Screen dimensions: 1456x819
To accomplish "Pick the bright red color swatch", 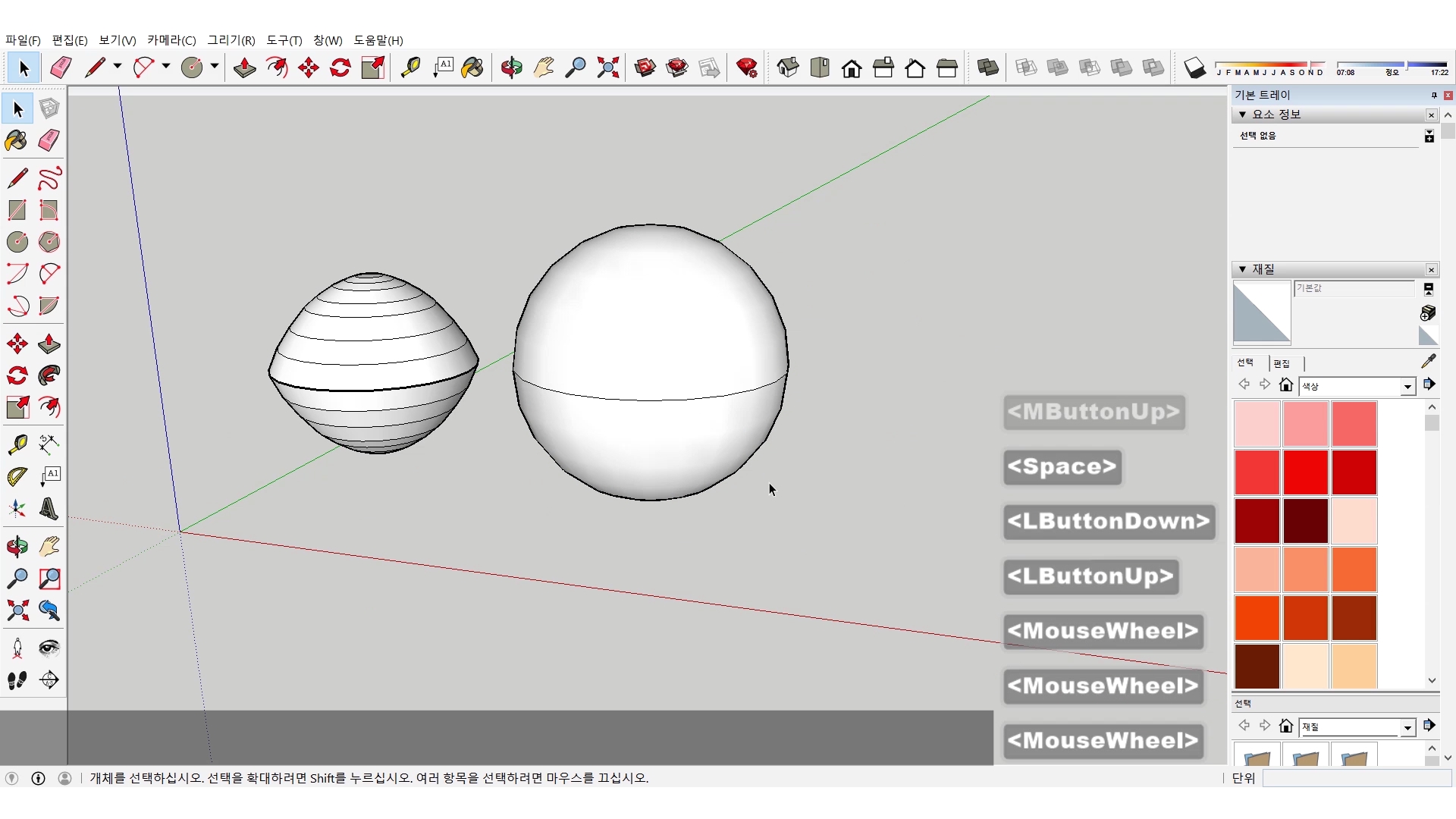I will tap(1305, 472).
